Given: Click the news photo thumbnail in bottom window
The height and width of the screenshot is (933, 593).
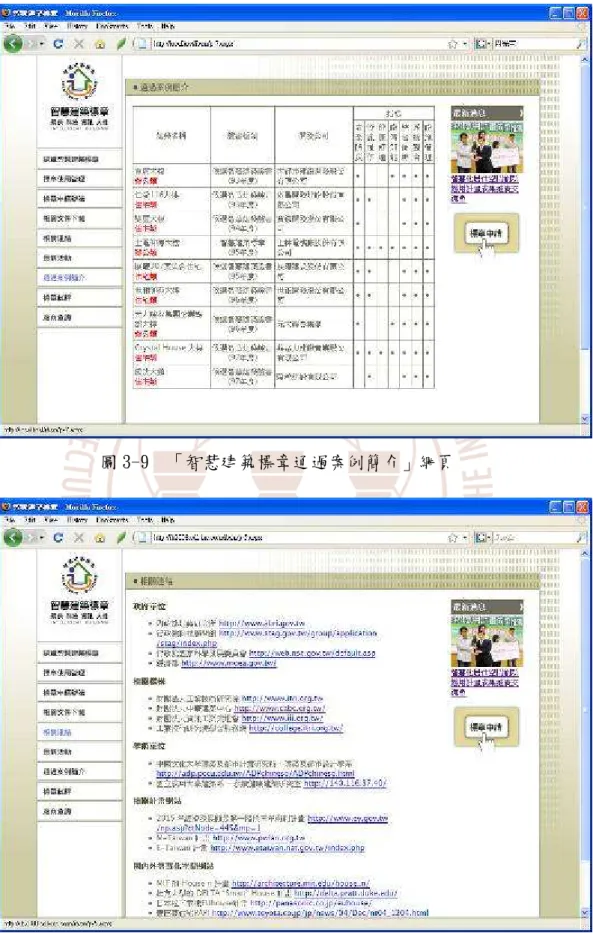Looking at the screenshot, I should tap(487, 641).
